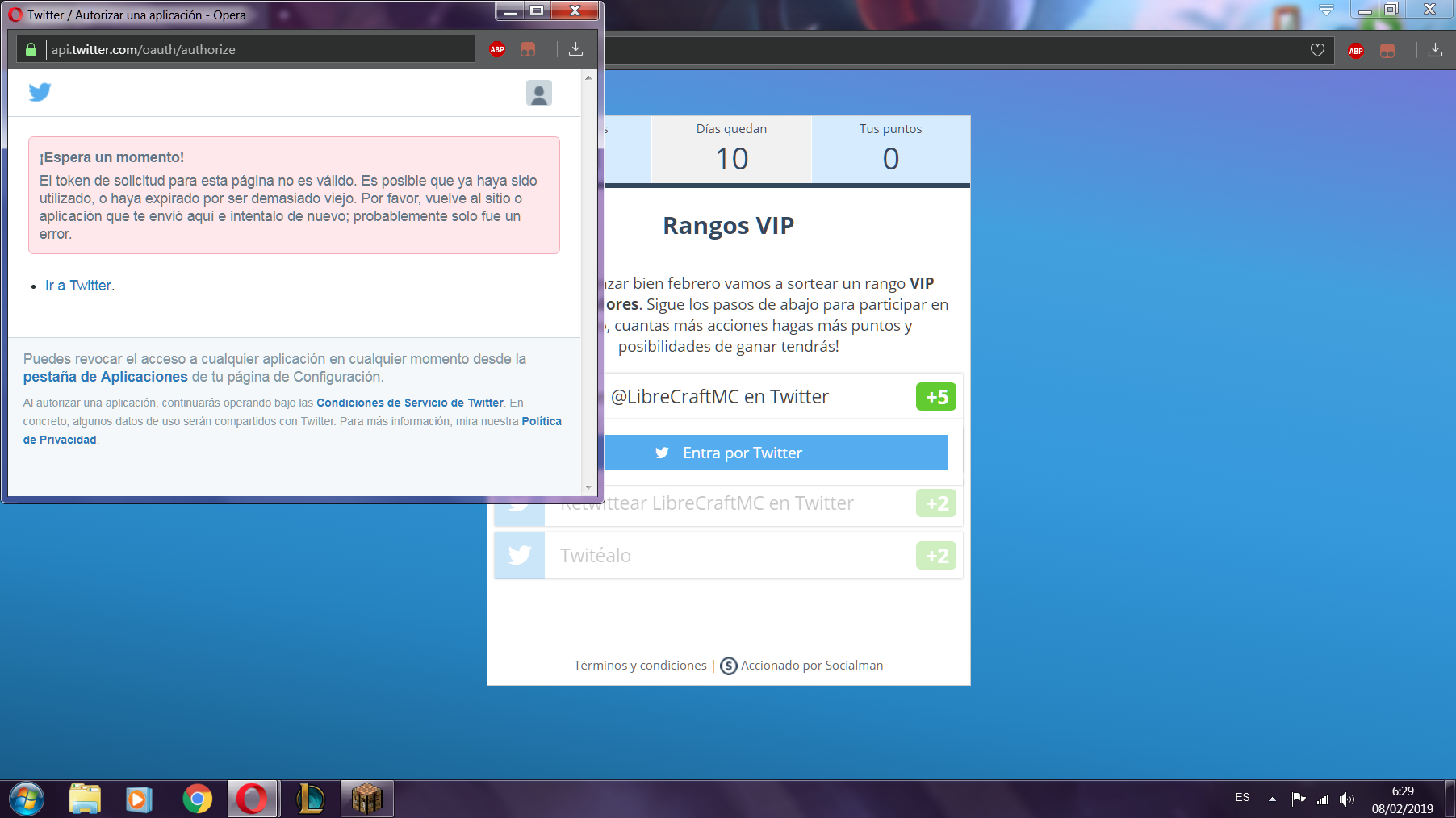Open the orange extension icon in main window toolbar
The width and height of the screenshot is (1456, 818).
tap(1387, 51)
